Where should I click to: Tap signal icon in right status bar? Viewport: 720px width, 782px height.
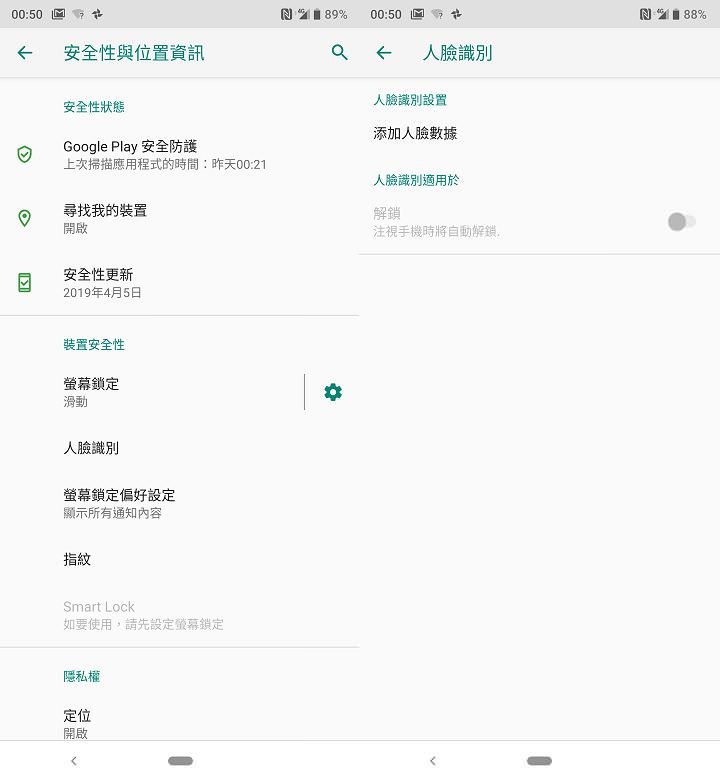pos(662,14)
